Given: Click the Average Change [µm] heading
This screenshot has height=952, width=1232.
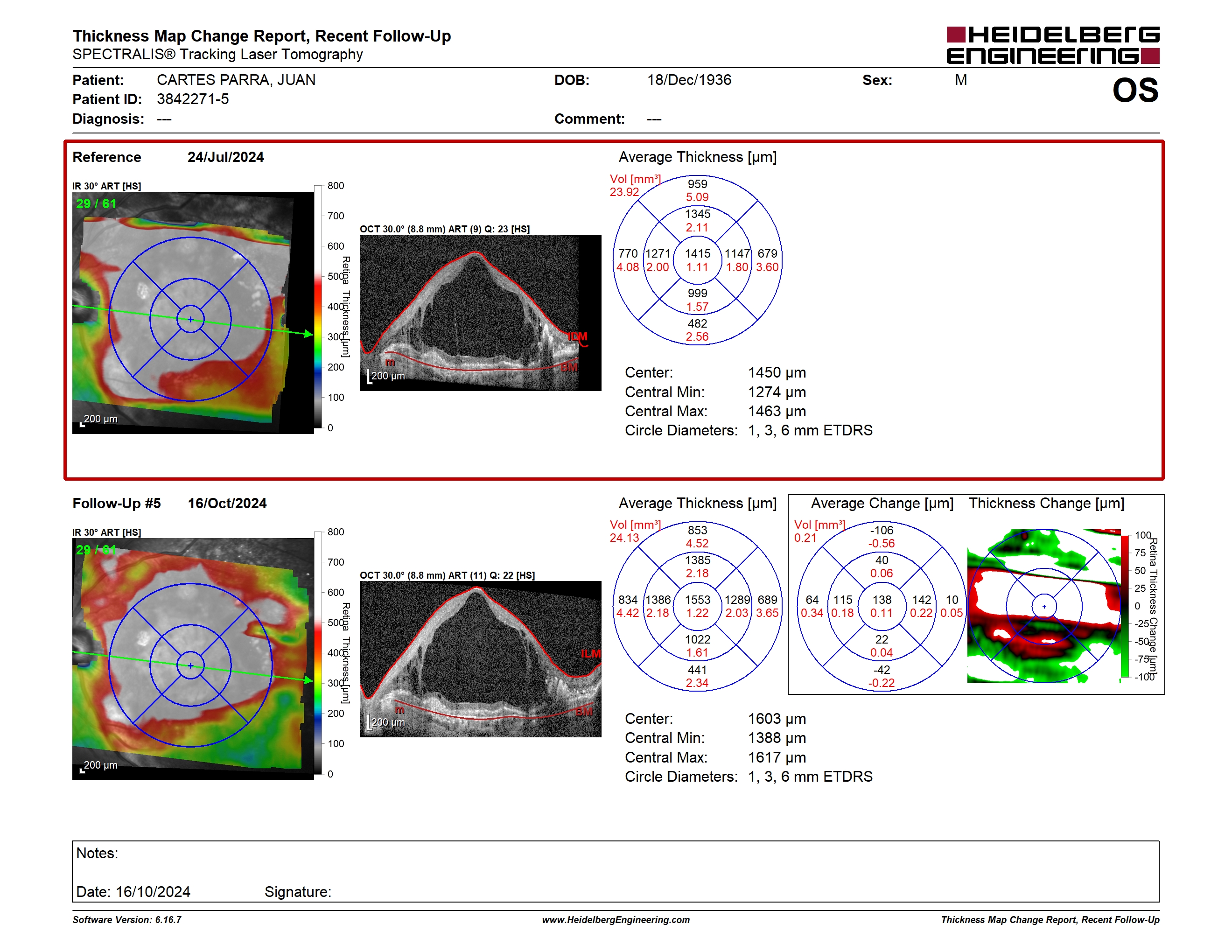Looking at the screenshot, I should coord(882,503).
